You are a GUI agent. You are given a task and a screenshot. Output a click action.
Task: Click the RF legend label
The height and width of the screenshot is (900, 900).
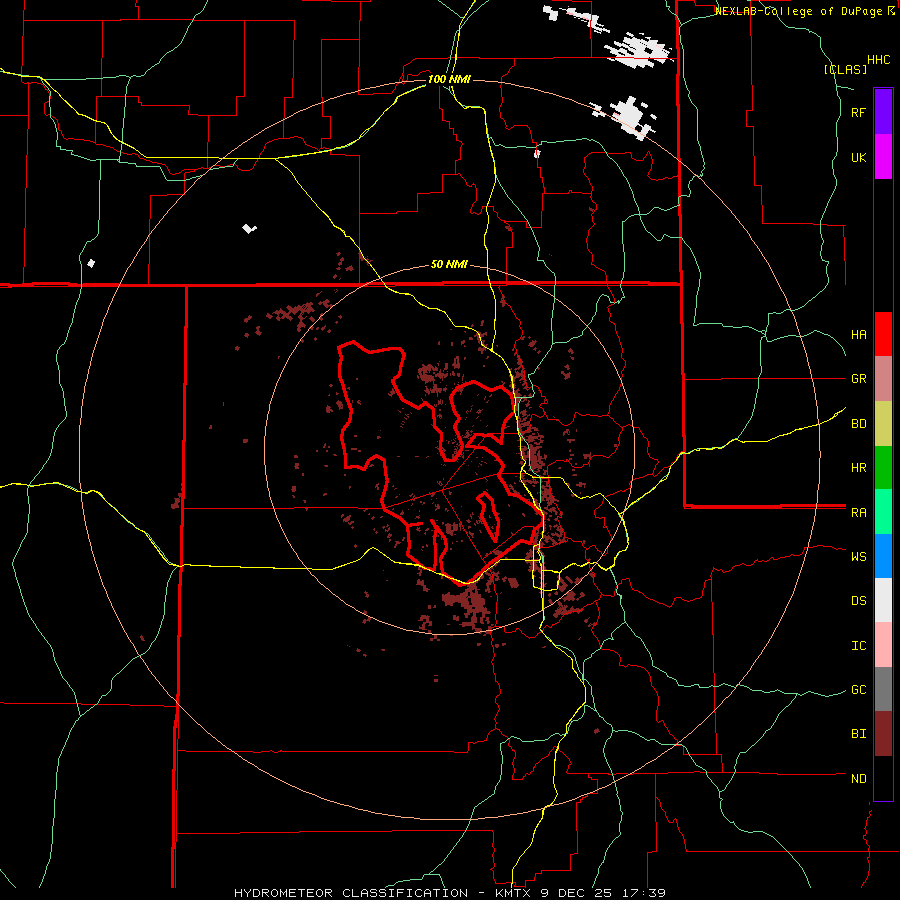[858, 112]
